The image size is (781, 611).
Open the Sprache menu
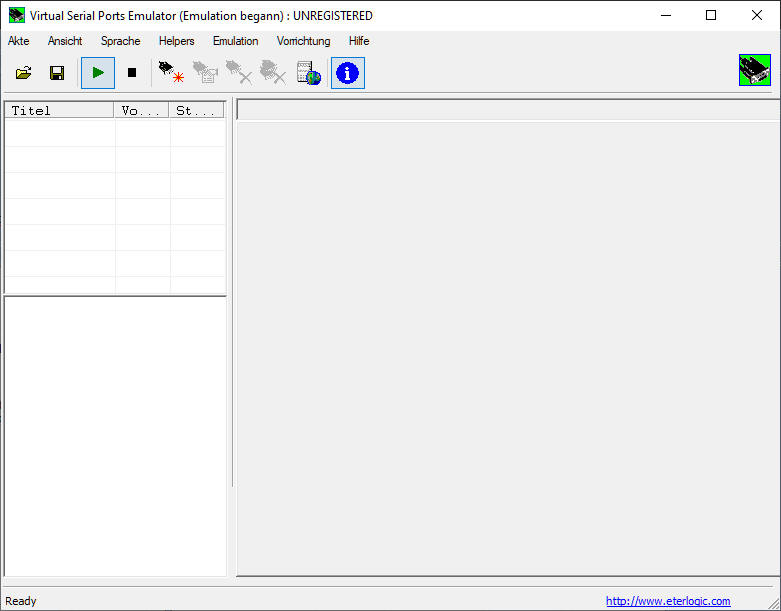coord(121,41)
